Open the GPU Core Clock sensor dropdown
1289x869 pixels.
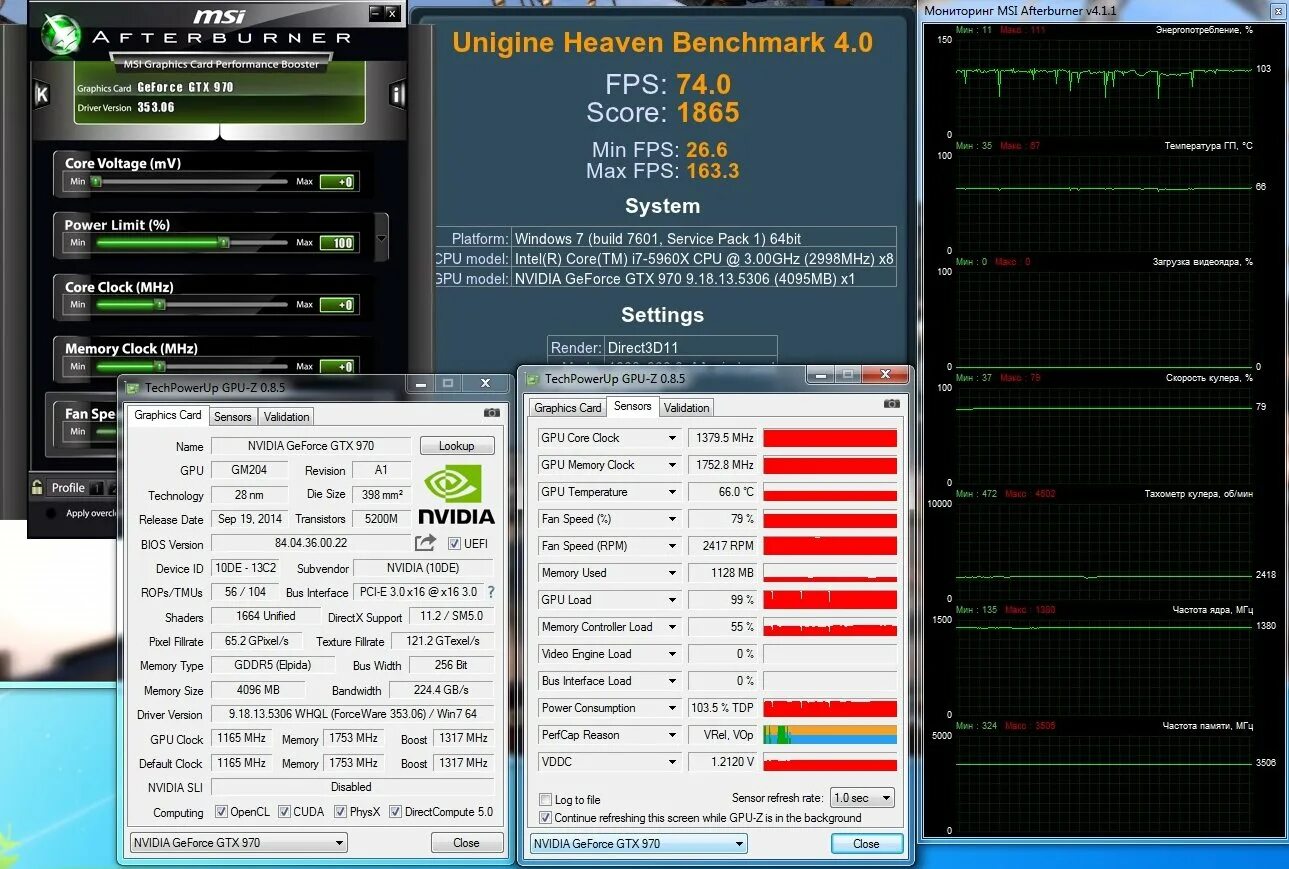click(672, 438)
